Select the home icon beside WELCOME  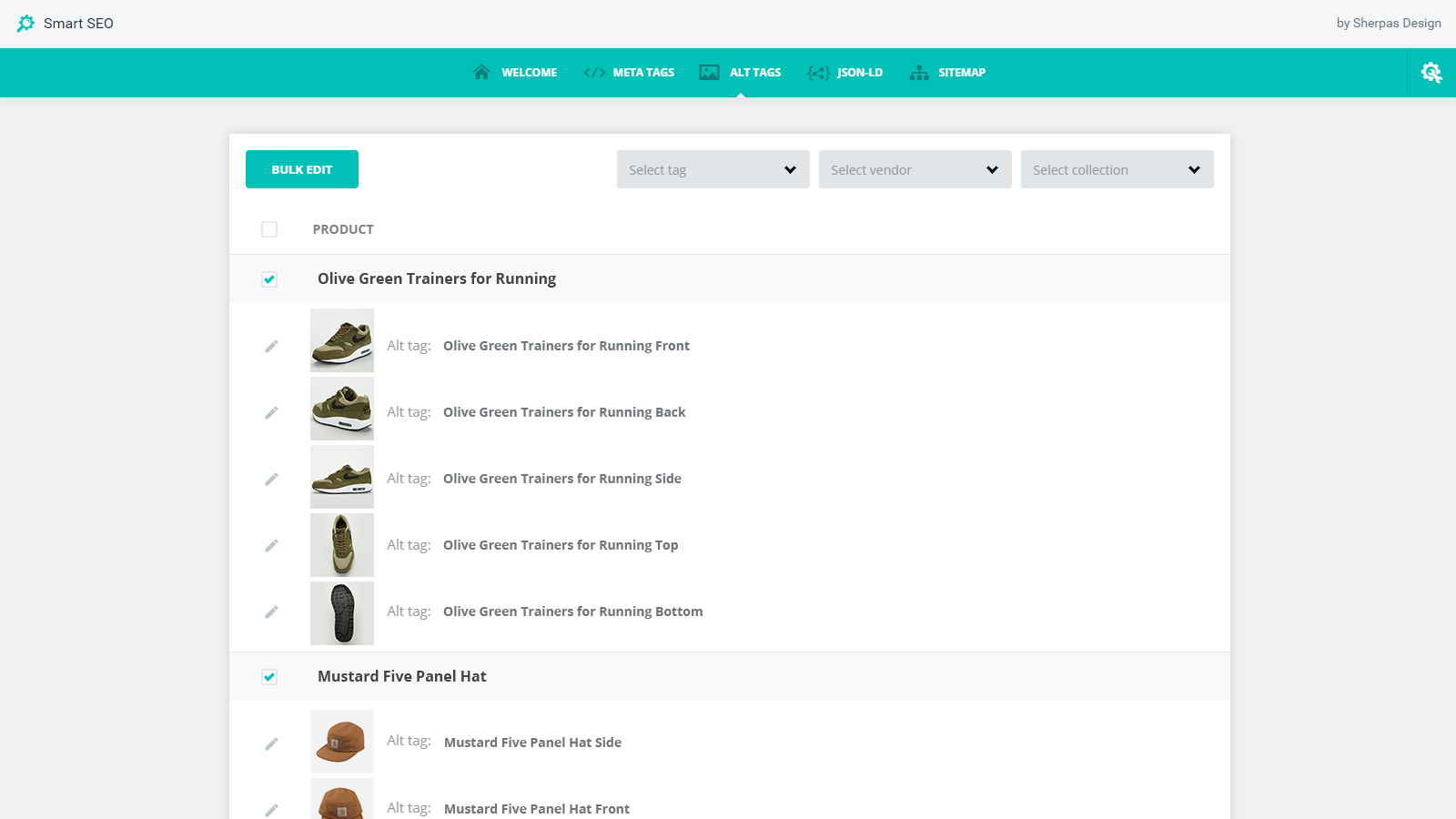click(481, 72)
